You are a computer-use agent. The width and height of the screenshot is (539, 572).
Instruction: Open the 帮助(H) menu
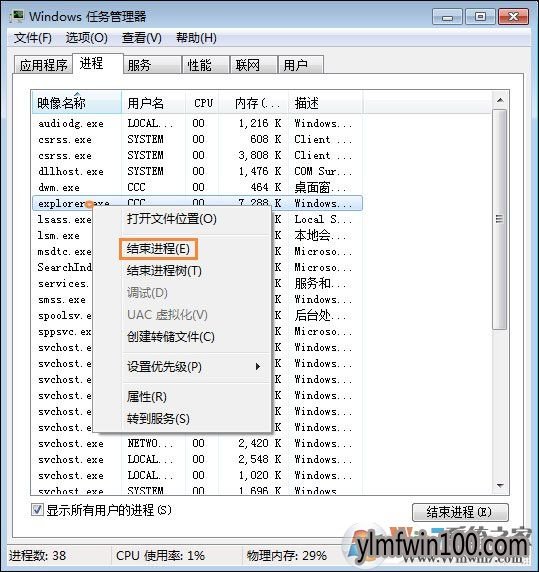pyautogui.click(x=196, y=38)
